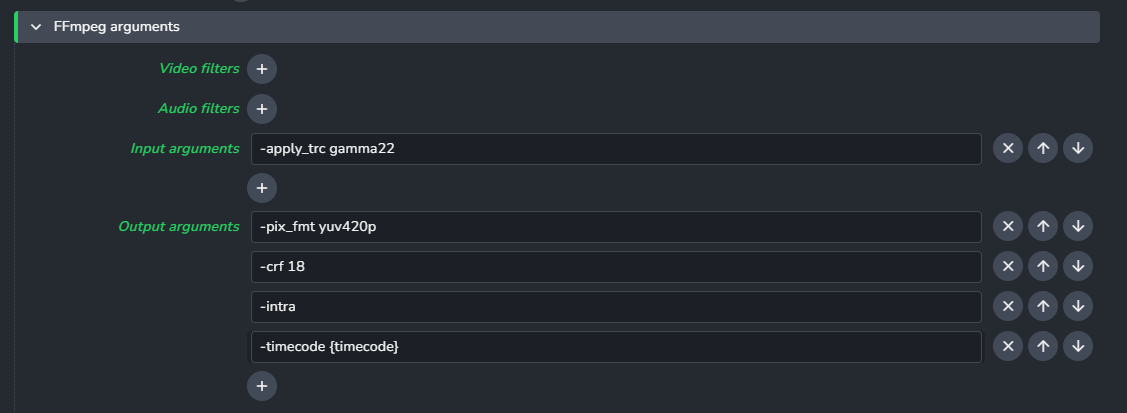
Task: Move -apply_trc gamma22 argument down
Action: (1078, 149)
